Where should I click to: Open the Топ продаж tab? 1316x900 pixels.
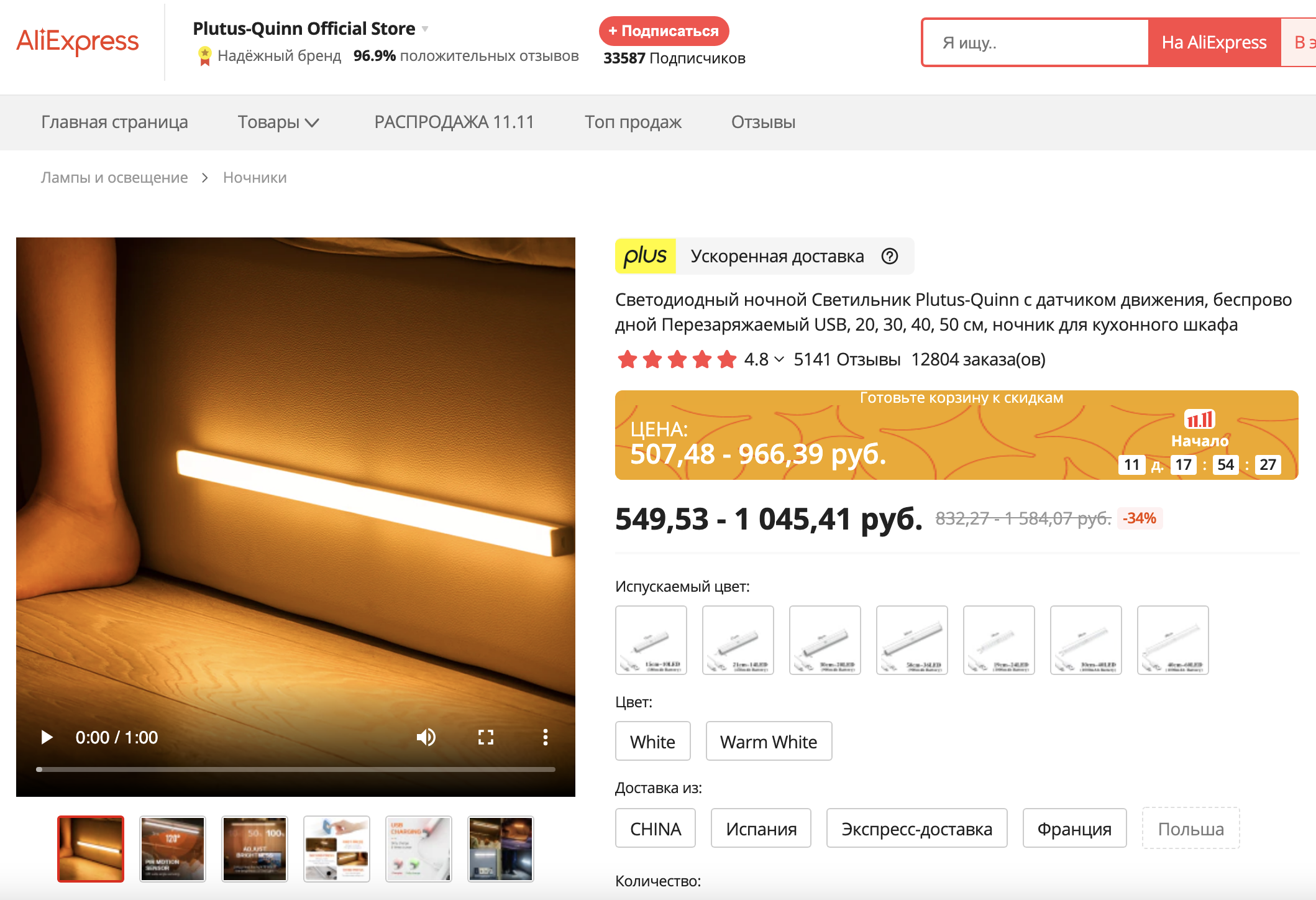633,122
